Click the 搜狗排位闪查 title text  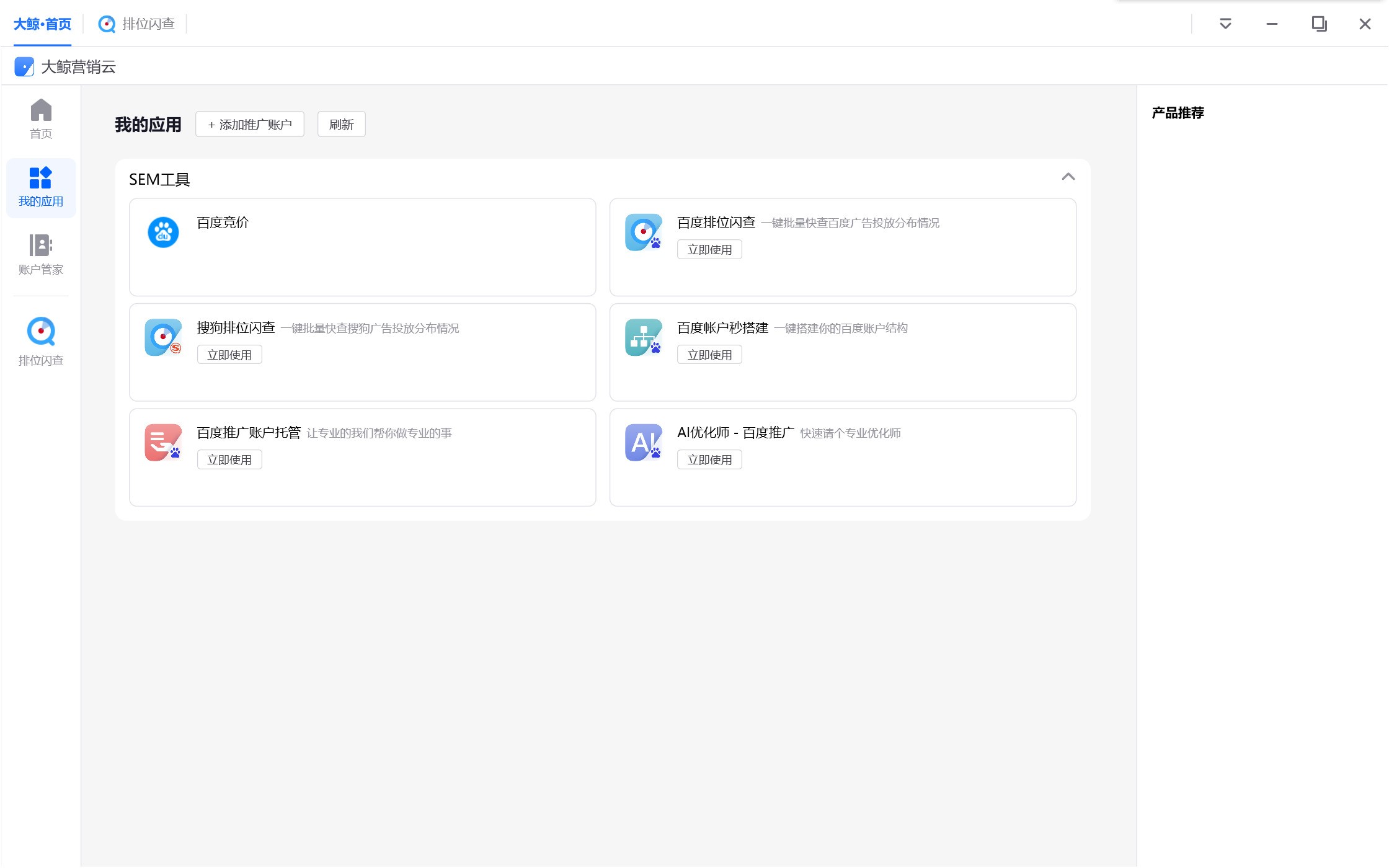[236, 327]
